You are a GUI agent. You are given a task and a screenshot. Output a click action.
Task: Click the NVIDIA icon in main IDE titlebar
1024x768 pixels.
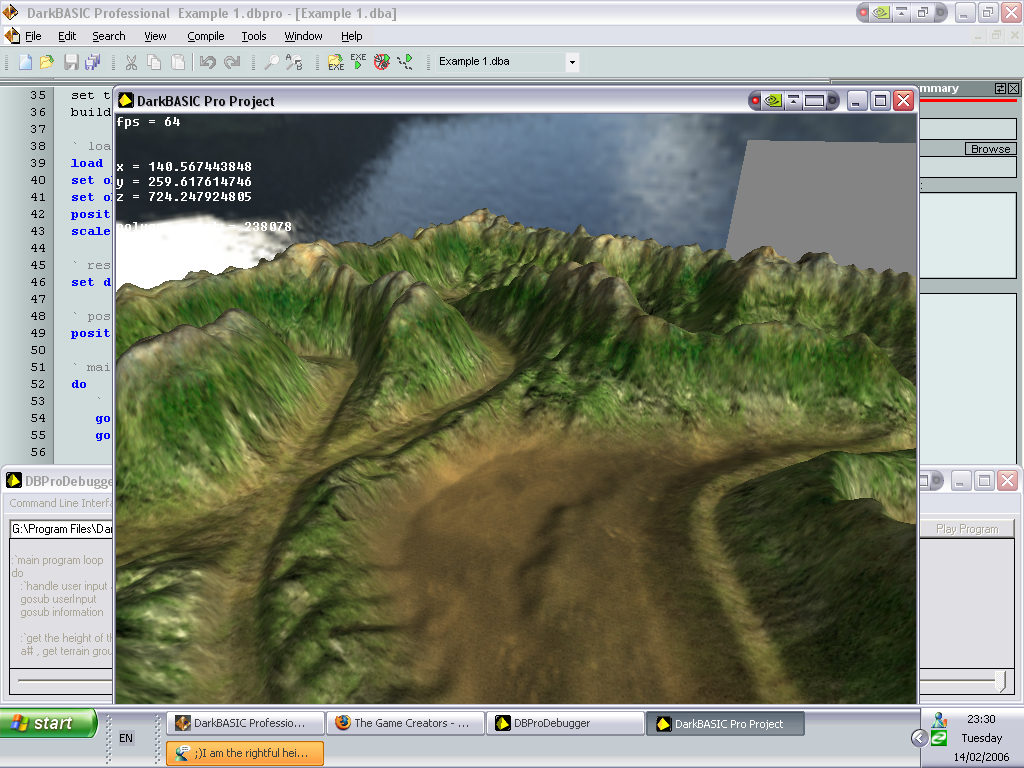881,12
